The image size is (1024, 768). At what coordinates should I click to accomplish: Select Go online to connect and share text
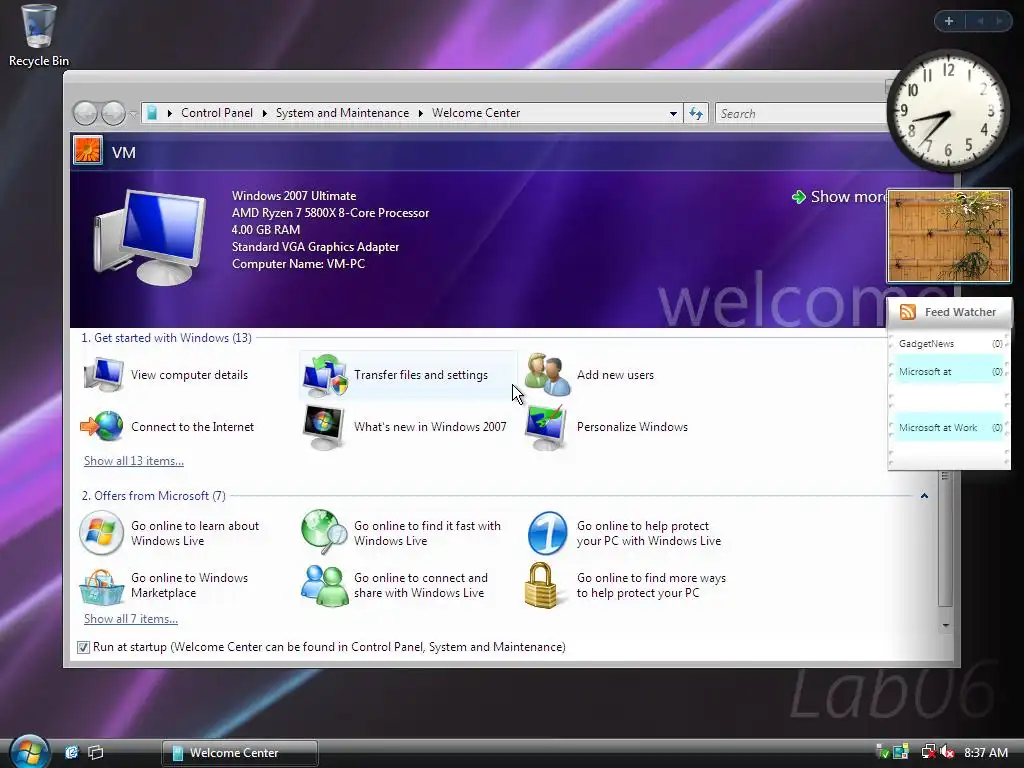click(x=421, y=585)
